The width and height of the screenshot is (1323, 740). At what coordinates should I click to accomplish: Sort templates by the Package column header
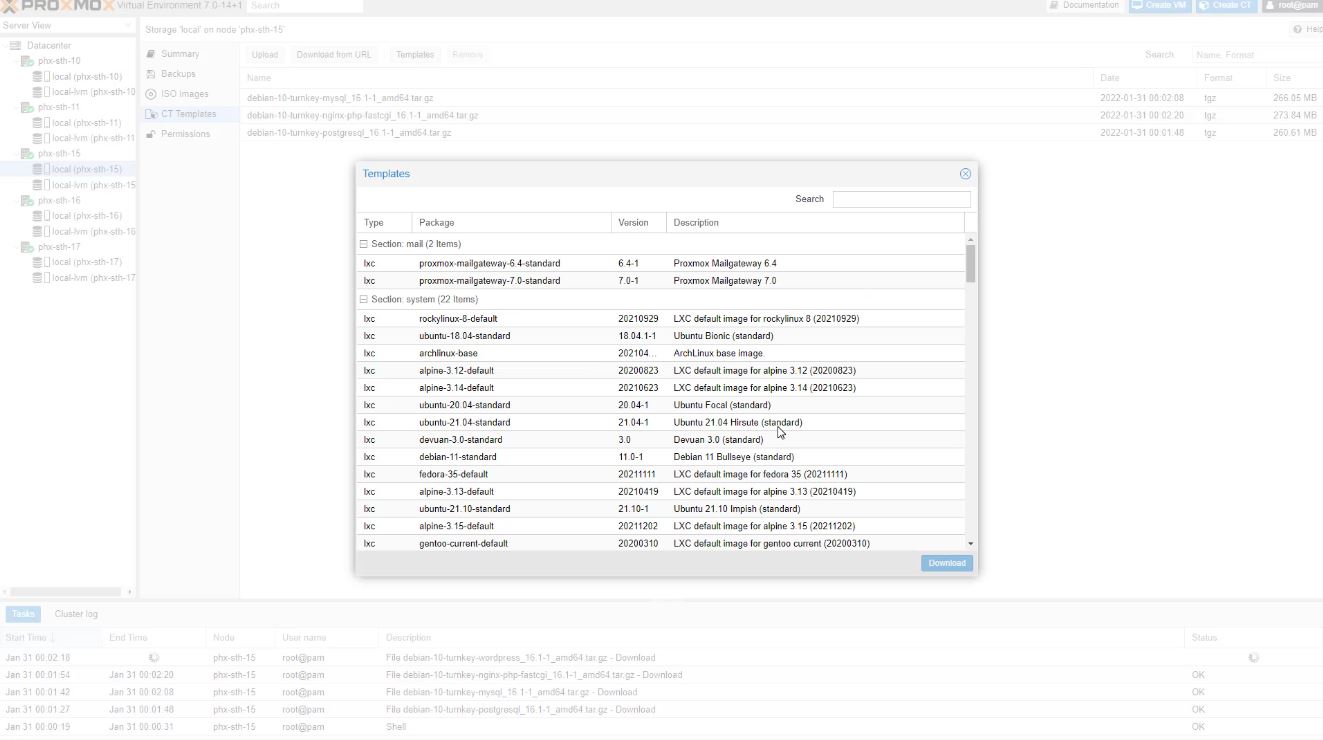pos(510,223)
